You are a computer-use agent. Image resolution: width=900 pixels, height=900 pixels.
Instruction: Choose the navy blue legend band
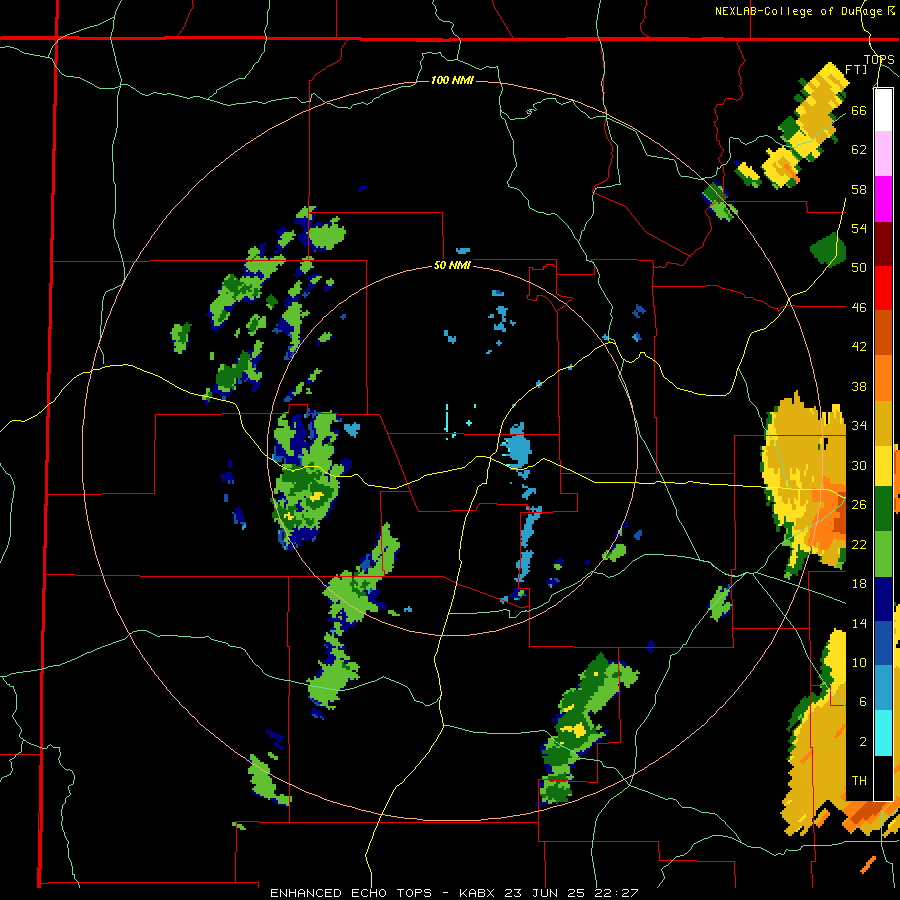point(883,599)
